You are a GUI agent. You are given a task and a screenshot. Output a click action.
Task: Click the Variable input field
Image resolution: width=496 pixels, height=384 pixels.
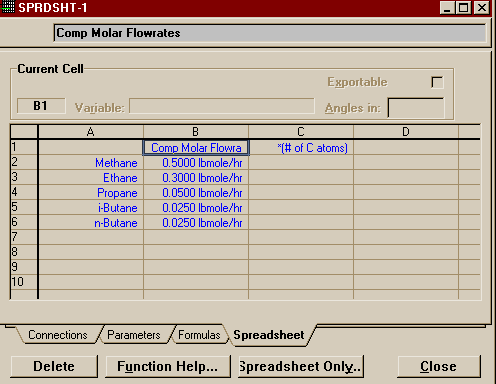point(222,106)
